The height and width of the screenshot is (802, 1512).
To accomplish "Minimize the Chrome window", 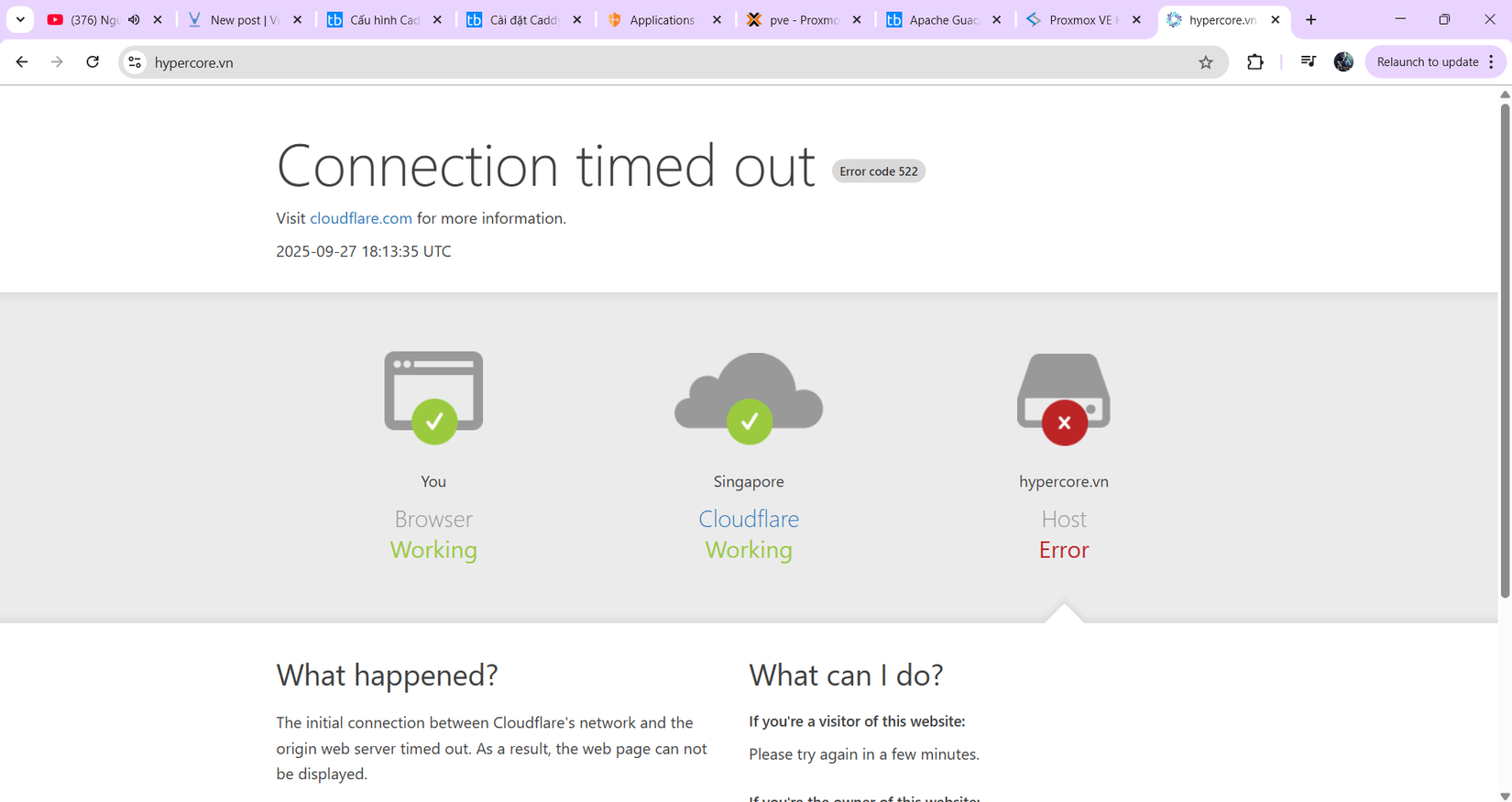I will click(x=1400, y=19).
